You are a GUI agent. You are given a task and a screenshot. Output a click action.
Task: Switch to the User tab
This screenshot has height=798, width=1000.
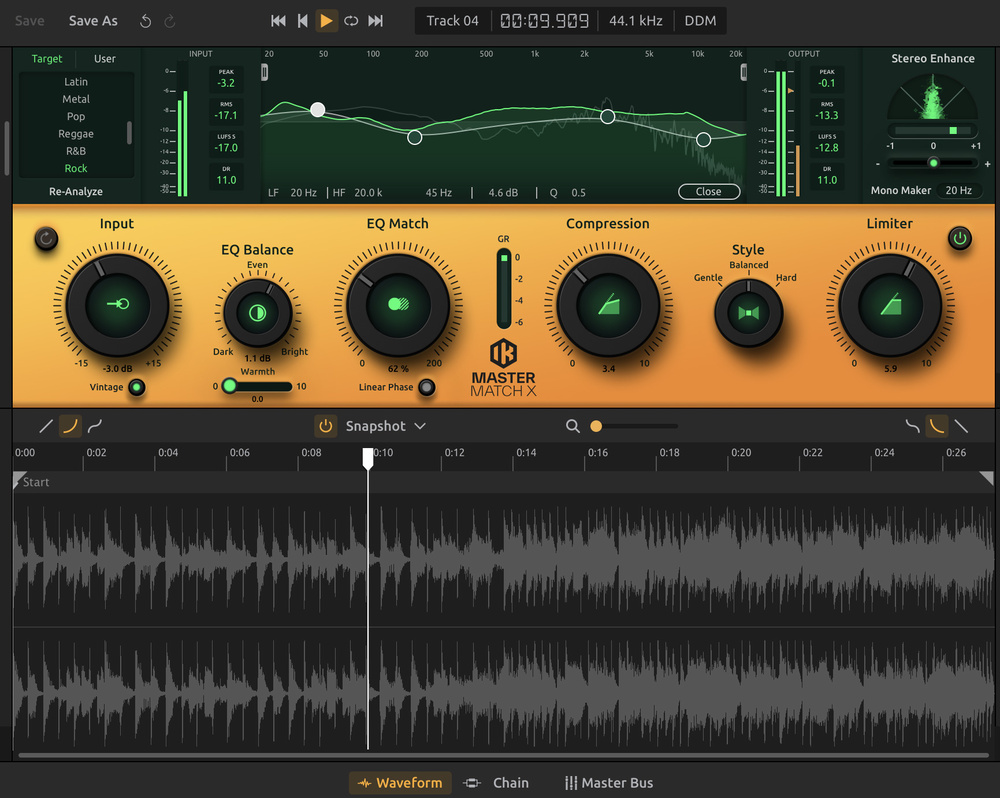coord(105,59)
